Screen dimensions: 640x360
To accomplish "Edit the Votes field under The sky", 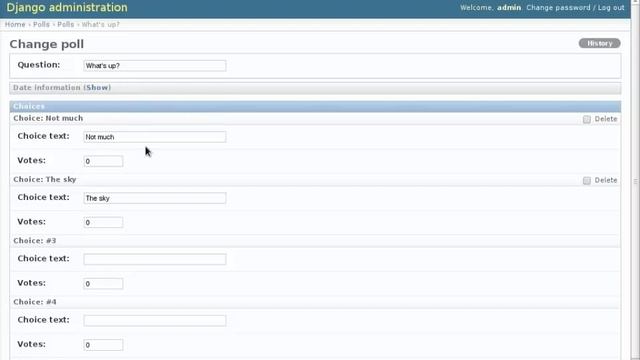I will click(x=103, y=222).
